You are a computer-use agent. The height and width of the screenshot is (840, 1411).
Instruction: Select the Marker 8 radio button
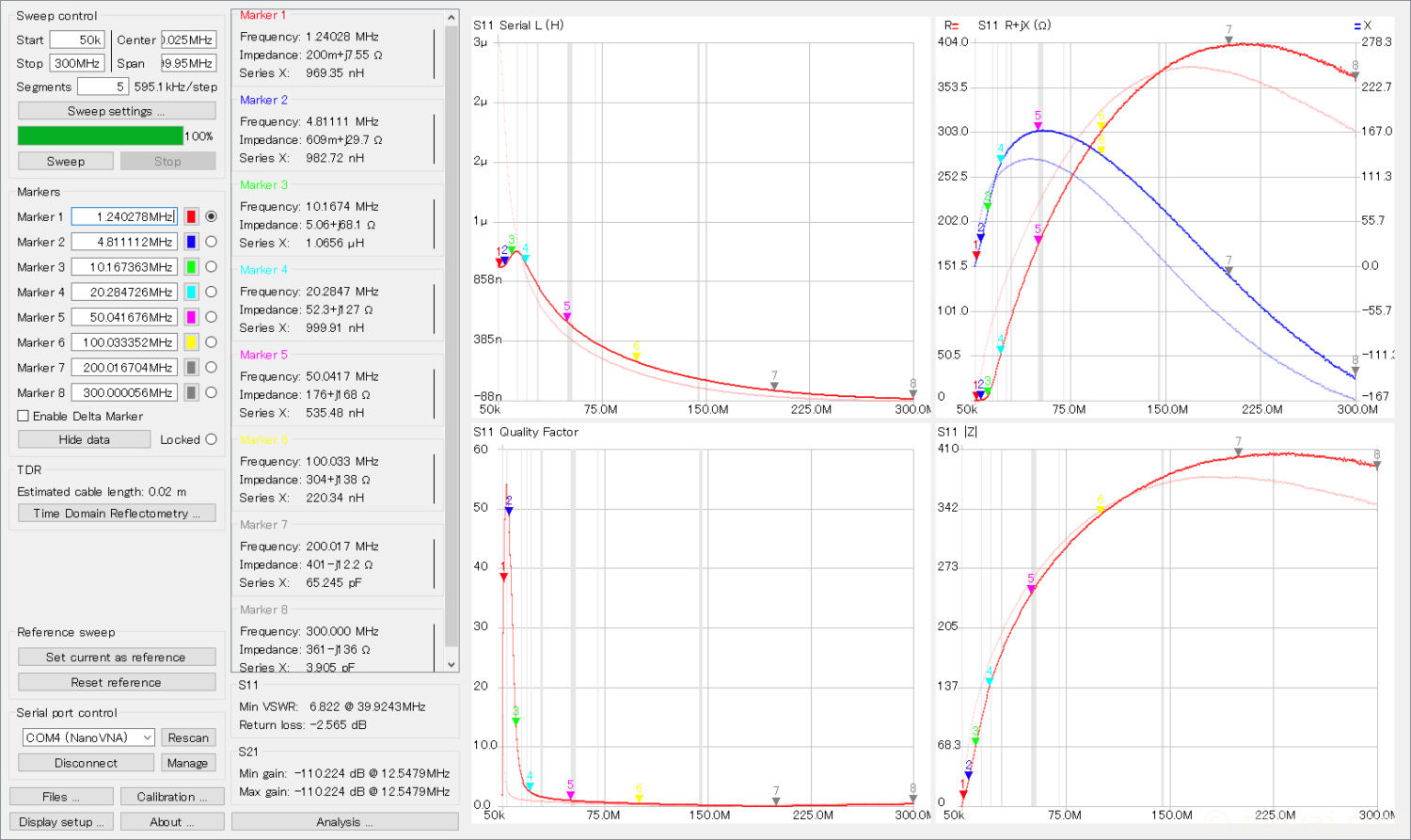(211, 392)
